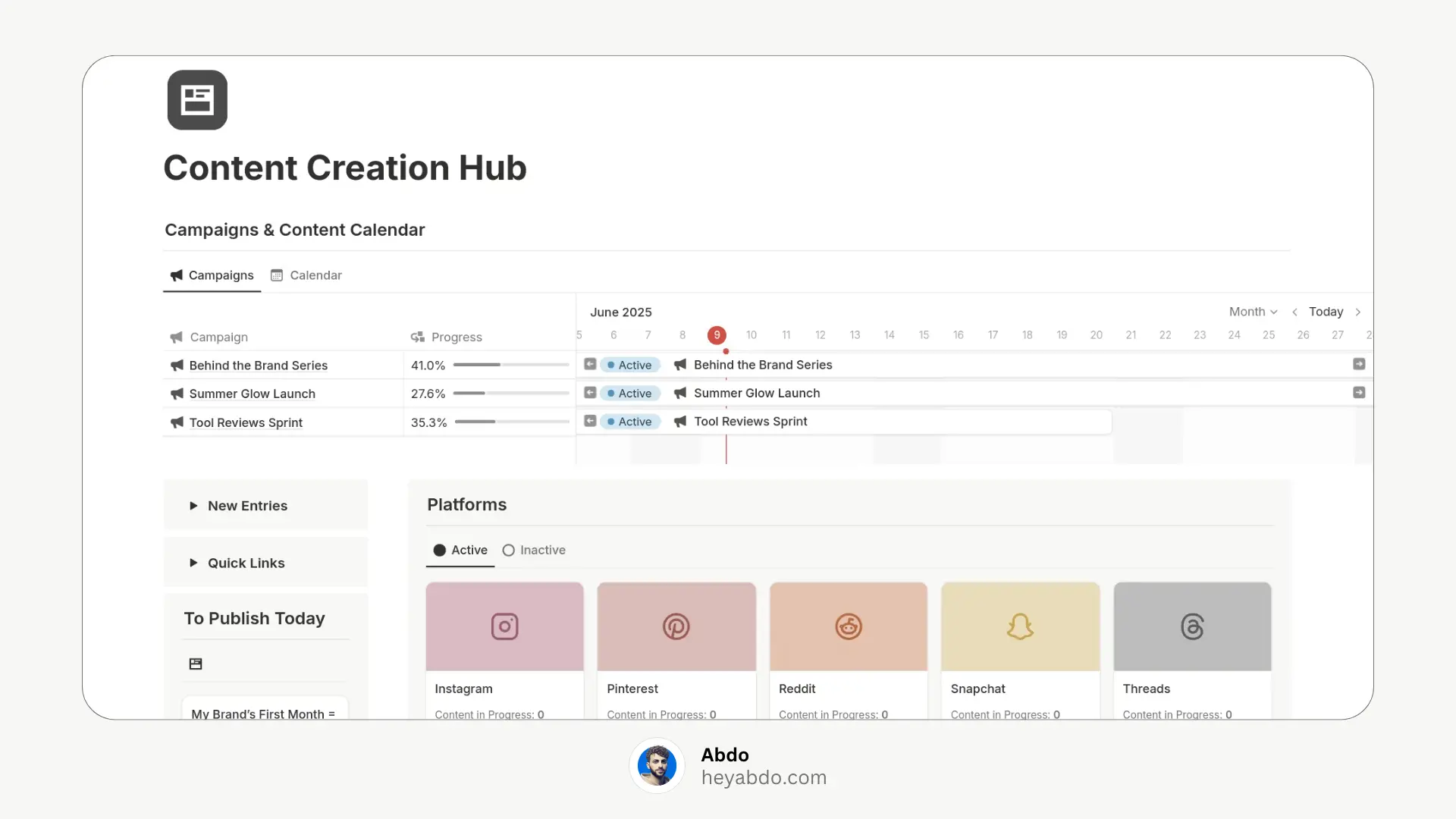Click the Content Creation Hub title
Viewport: 1456px width, 819px height.
tap(345, 168)
